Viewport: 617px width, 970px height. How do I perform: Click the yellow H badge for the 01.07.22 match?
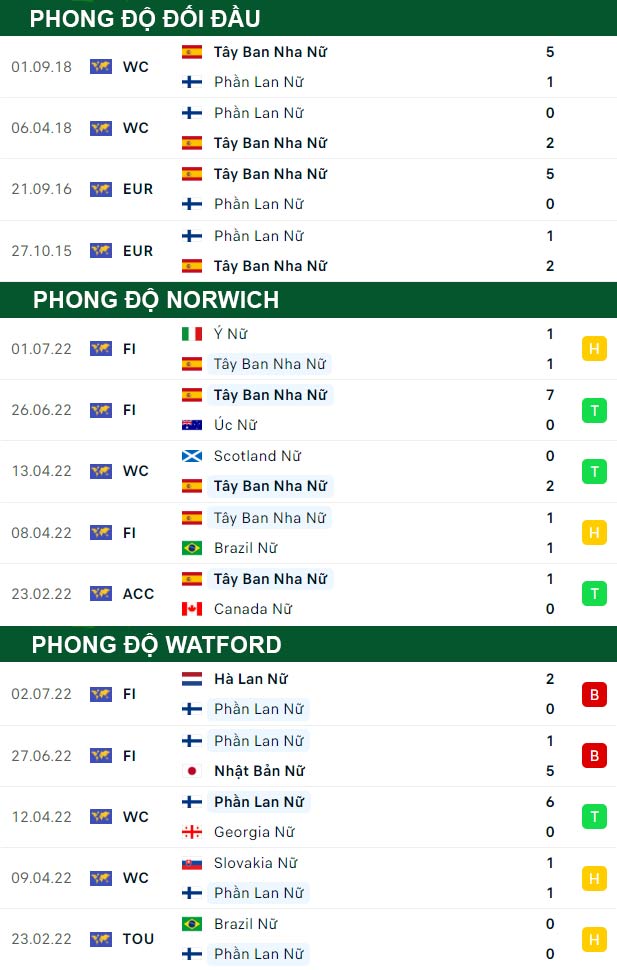click(594, 349)
